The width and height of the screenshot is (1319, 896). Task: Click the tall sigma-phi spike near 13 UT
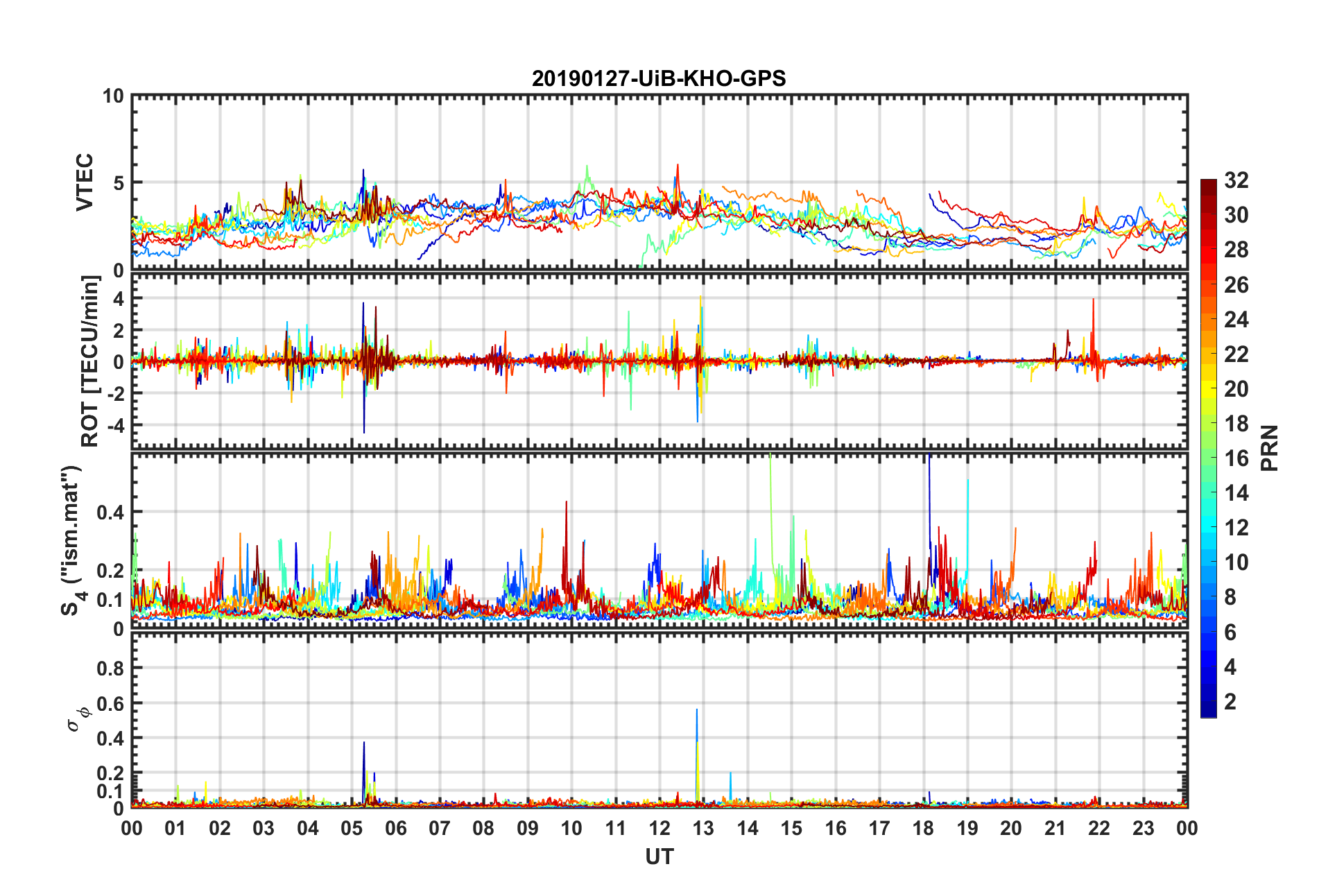697,756
